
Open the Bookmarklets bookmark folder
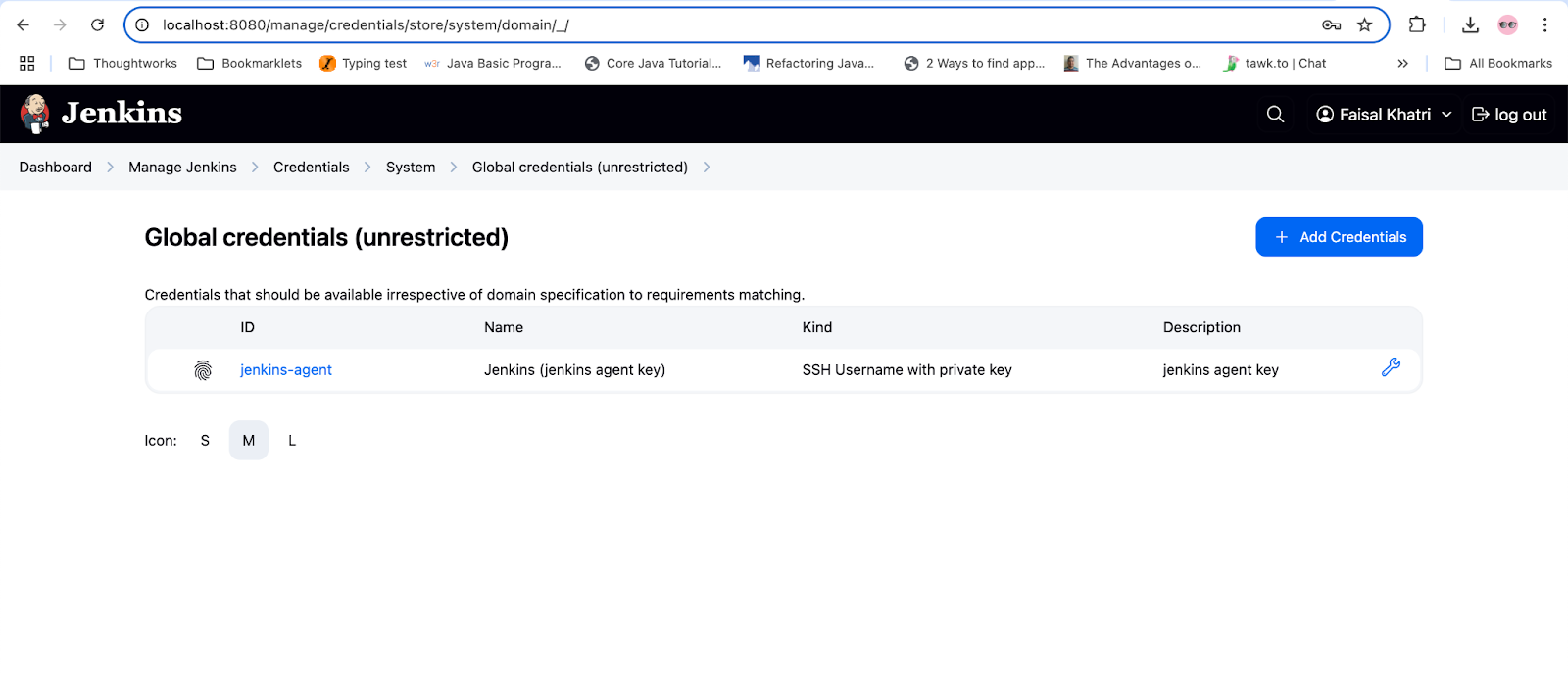[250, 63]
